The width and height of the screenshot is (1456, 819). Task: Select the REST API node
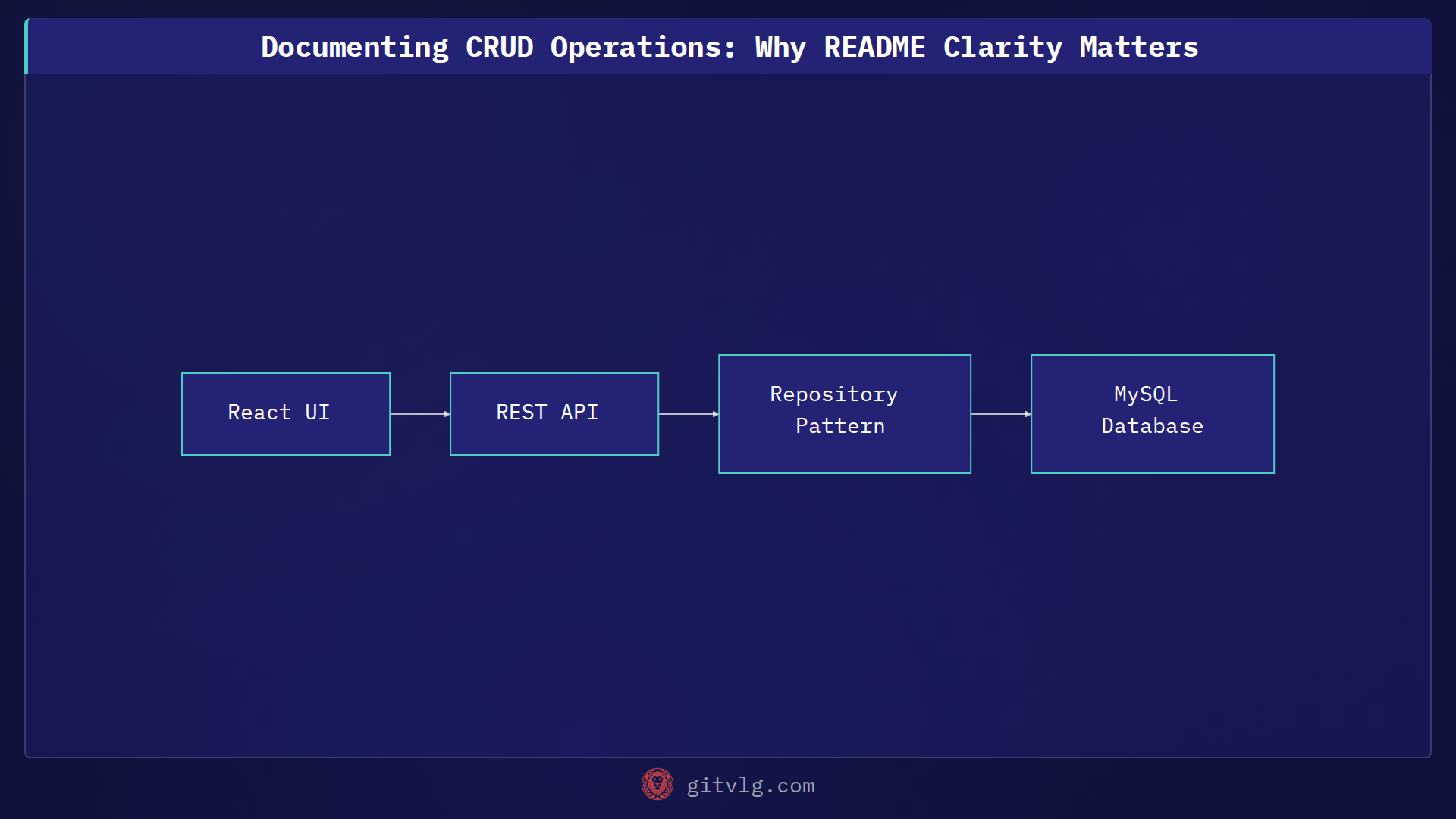[x=554, y=414]
